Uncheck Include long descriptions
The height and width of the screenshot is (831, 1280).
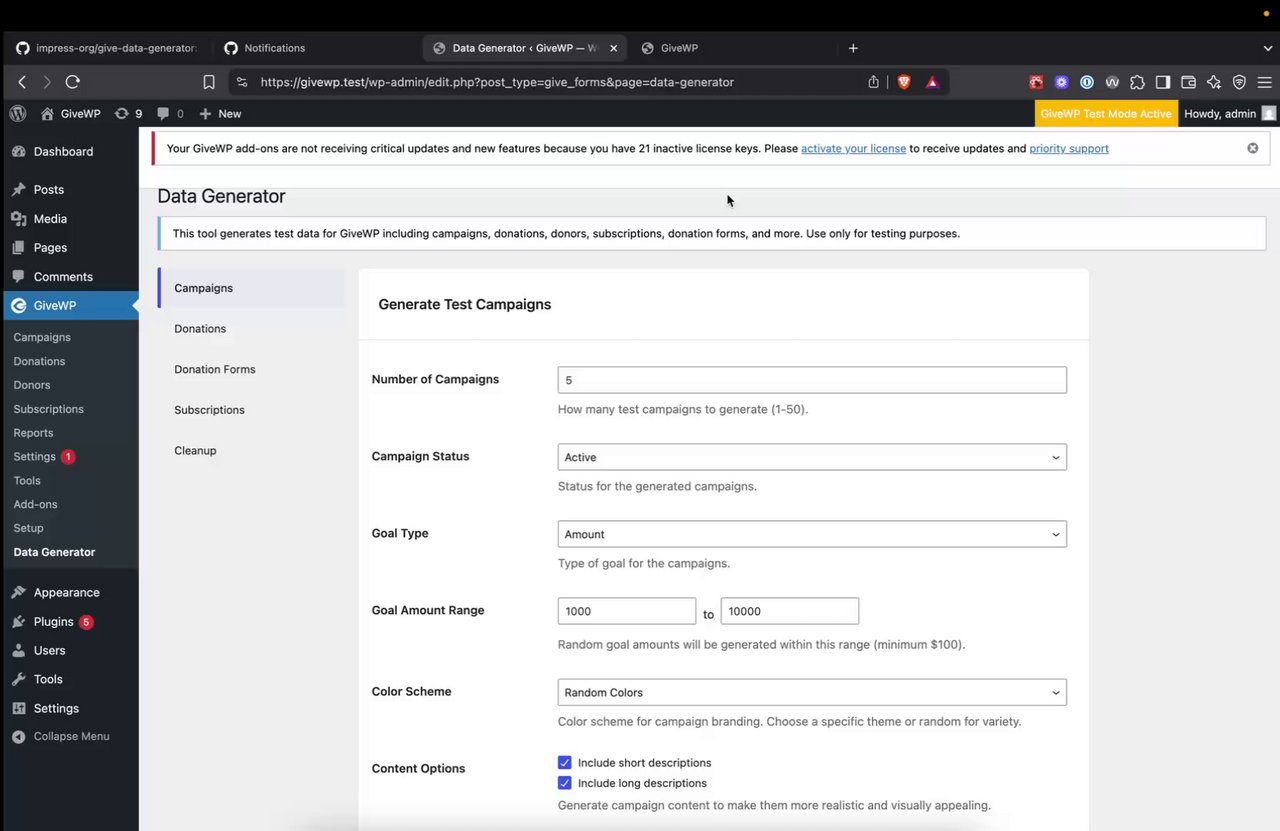pyautogui.click(x=565, y=783)
